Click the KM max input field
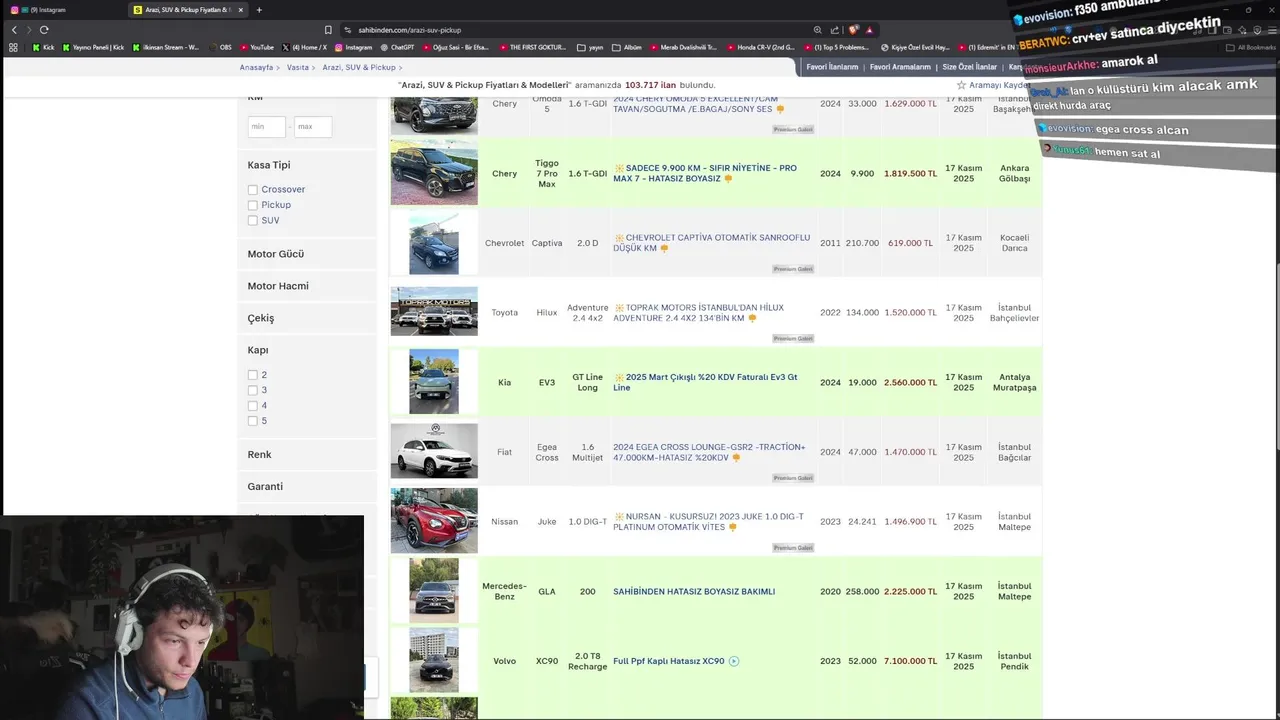Image resolution: width=1280 pixels, height=720 pixels. coord(313,127)
